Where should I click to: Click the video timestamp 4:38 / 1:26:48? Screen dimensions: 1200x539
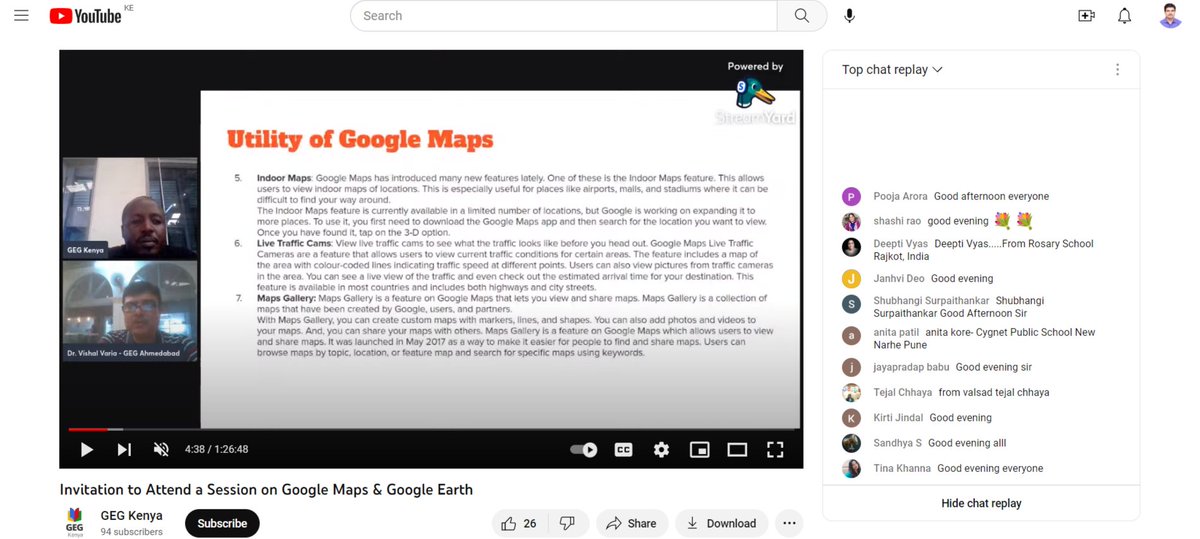[x=216, y=450]
